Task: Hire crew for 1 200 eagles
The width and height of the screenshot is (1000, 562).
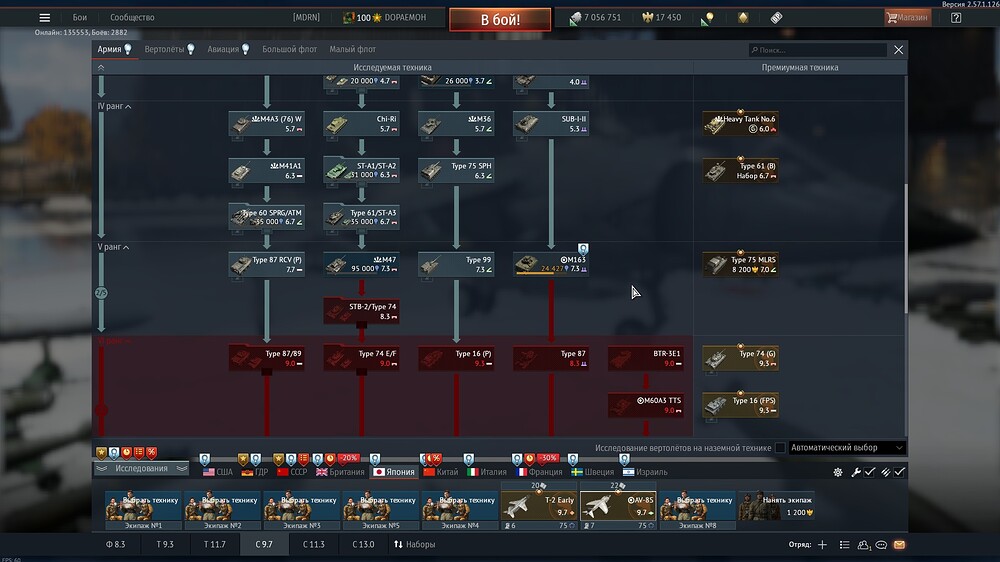Action: click(776, 505)
